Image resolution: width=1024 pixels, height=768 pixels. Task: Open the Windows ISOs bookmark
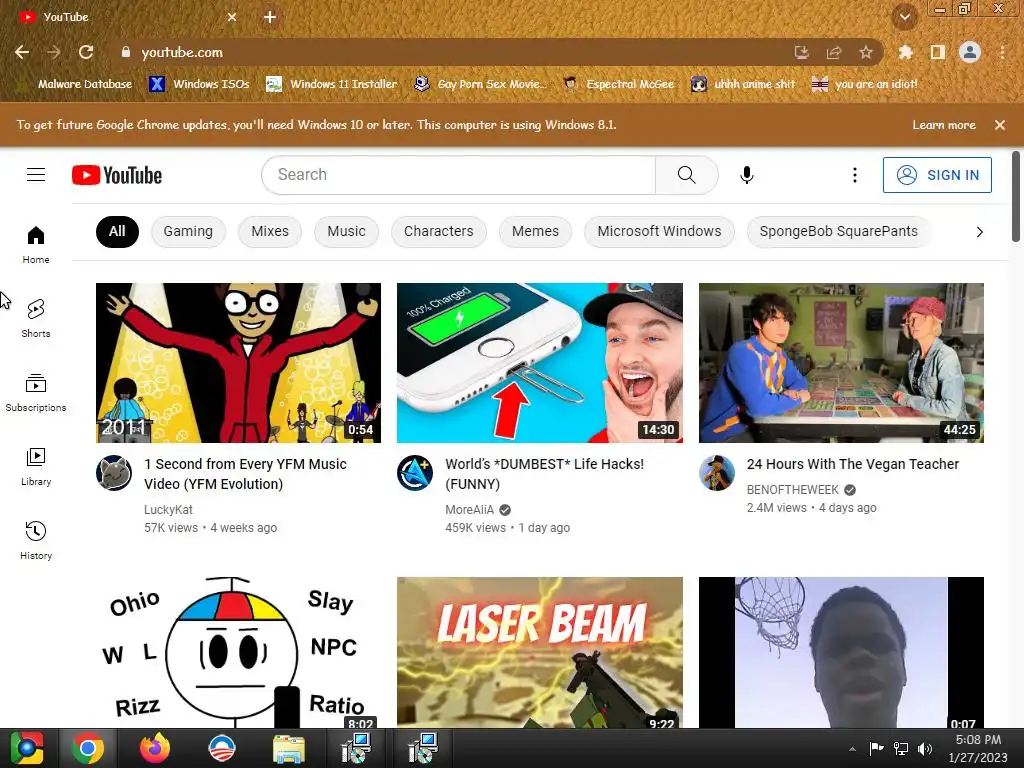[x=199, y=84]
